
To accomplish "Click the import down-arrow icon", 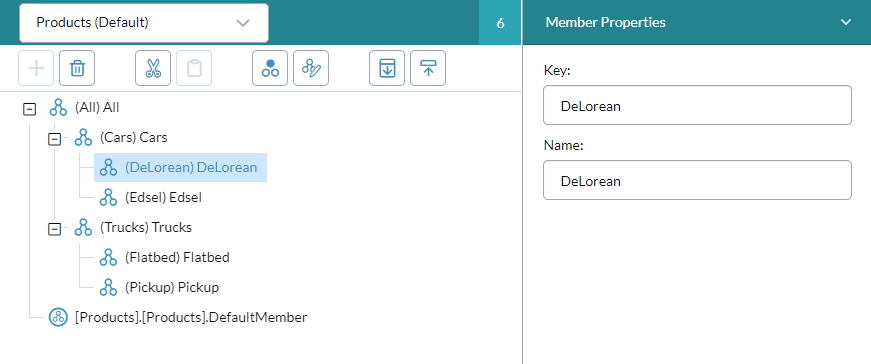I will point(387,68).
